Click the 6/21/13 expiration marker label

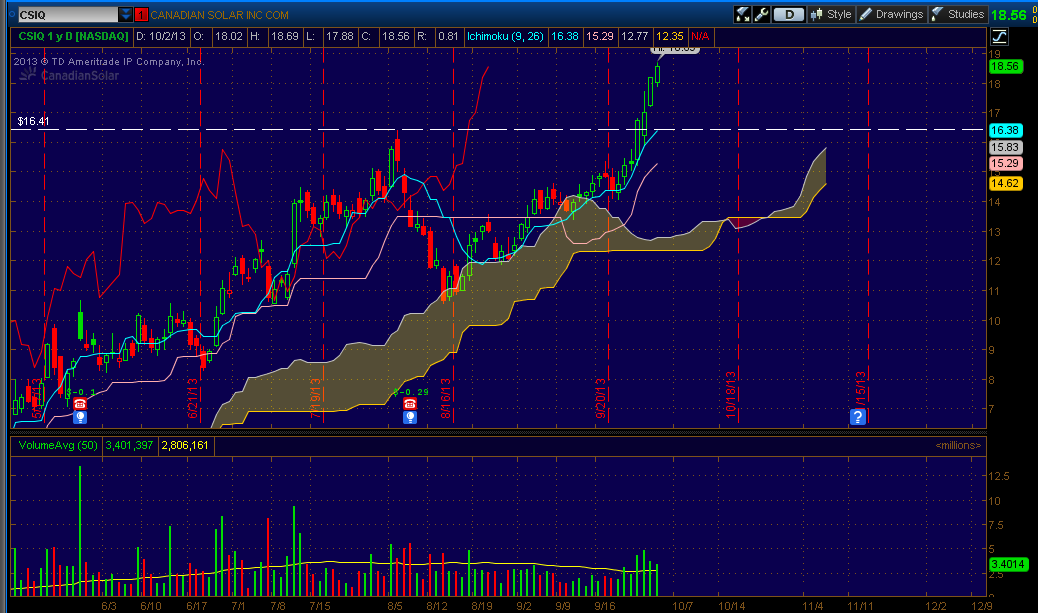(x=193, y=399)
